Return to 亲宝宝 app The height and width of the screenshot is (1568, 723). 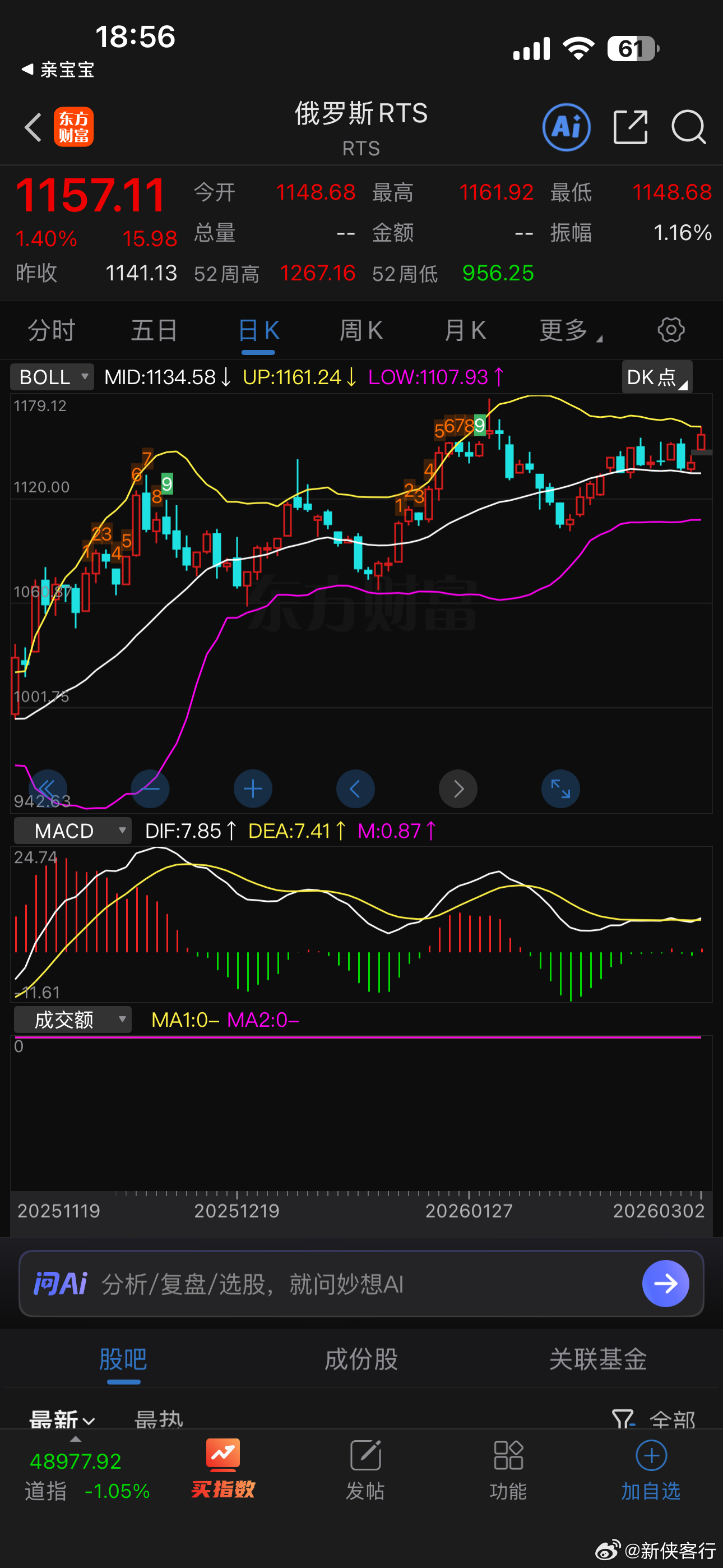coord(58,70)
